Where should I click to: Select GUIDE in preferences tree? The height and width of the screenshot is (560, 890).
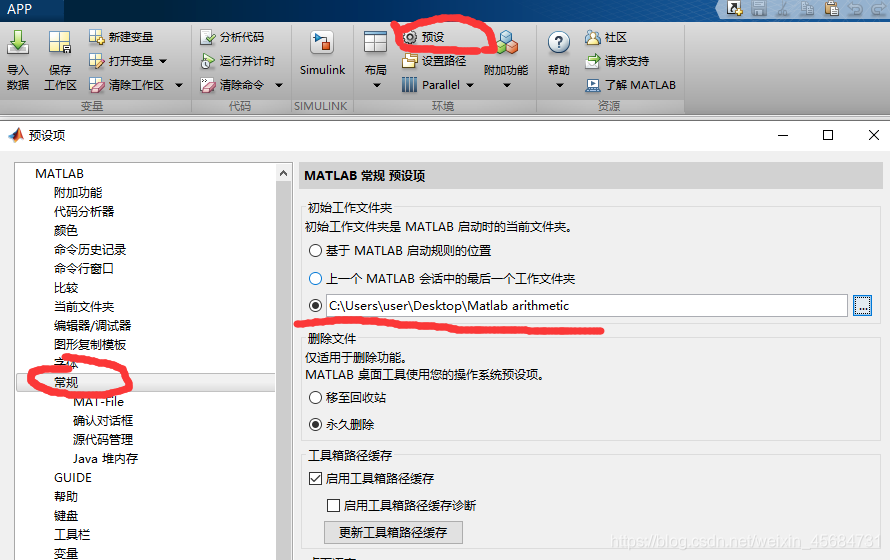(73, 478)
